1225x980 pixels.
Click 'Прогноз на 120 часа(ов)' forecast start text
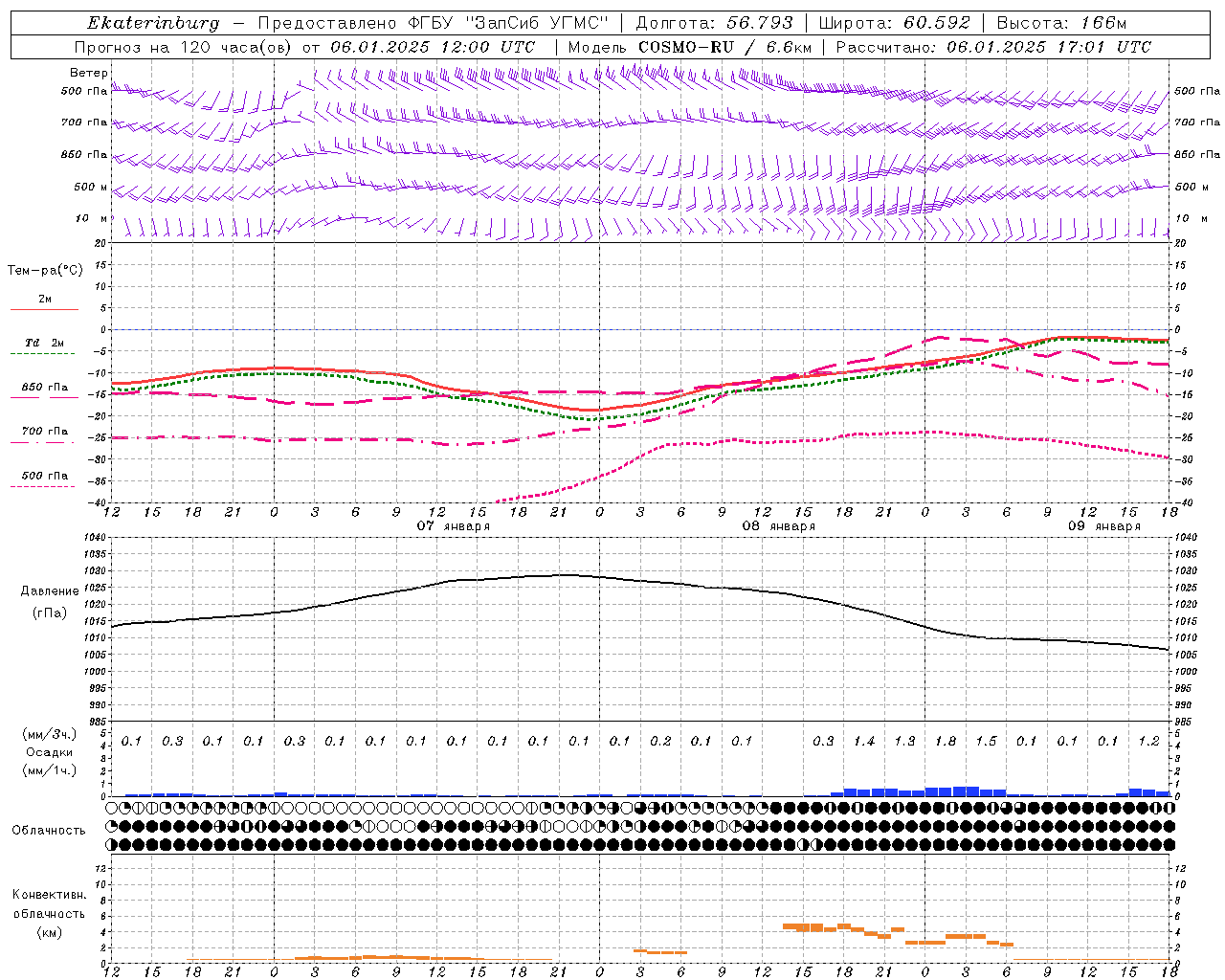point(184,47)
